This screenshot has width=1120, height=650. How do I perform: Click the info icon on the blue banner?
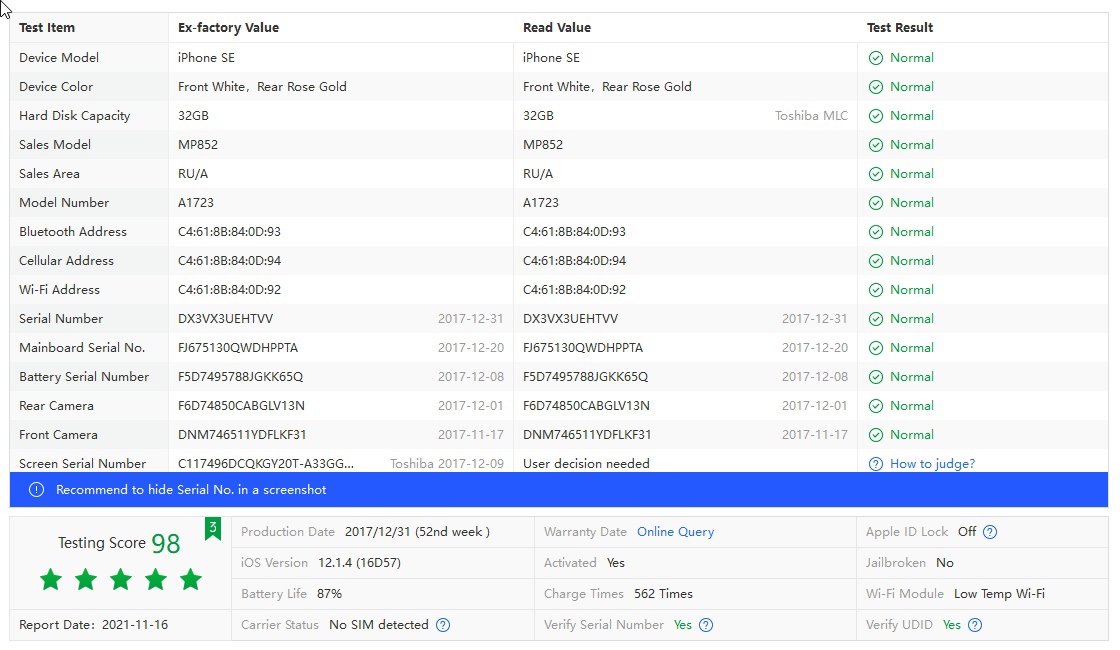click(36, 489)
